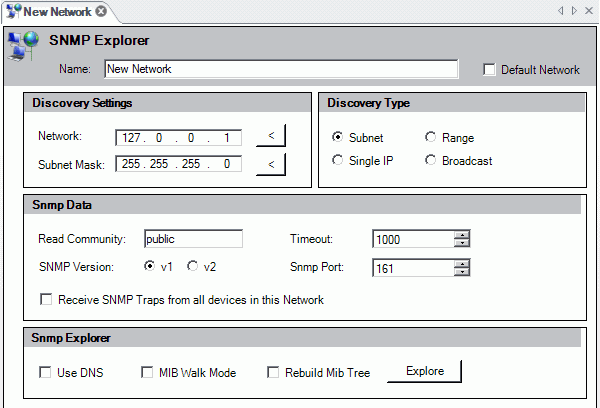Select Broadcast discovery type
The image size is (600, 408).
click(431, 160)
